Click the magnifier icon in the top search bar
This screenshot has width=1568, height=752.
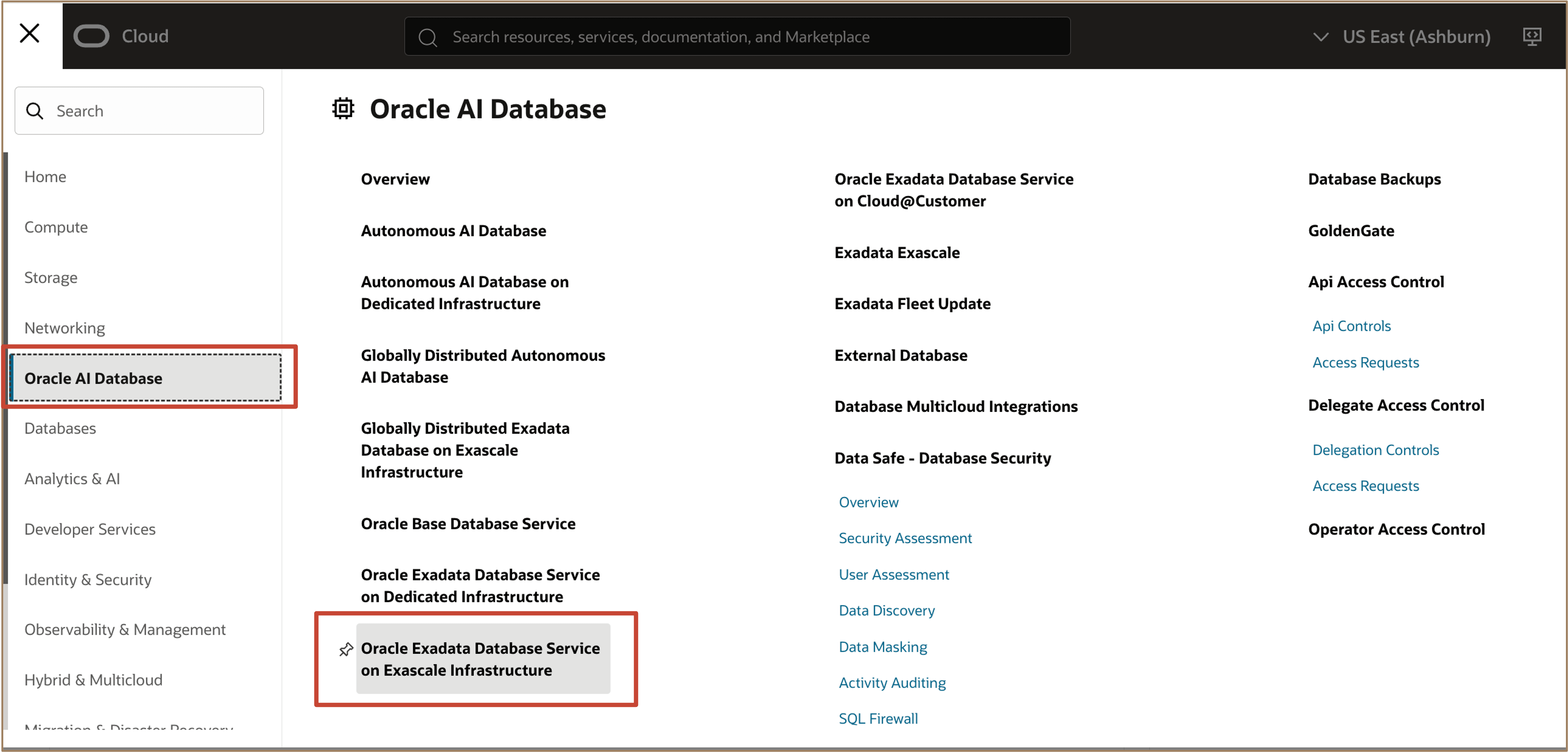[428, 36]
